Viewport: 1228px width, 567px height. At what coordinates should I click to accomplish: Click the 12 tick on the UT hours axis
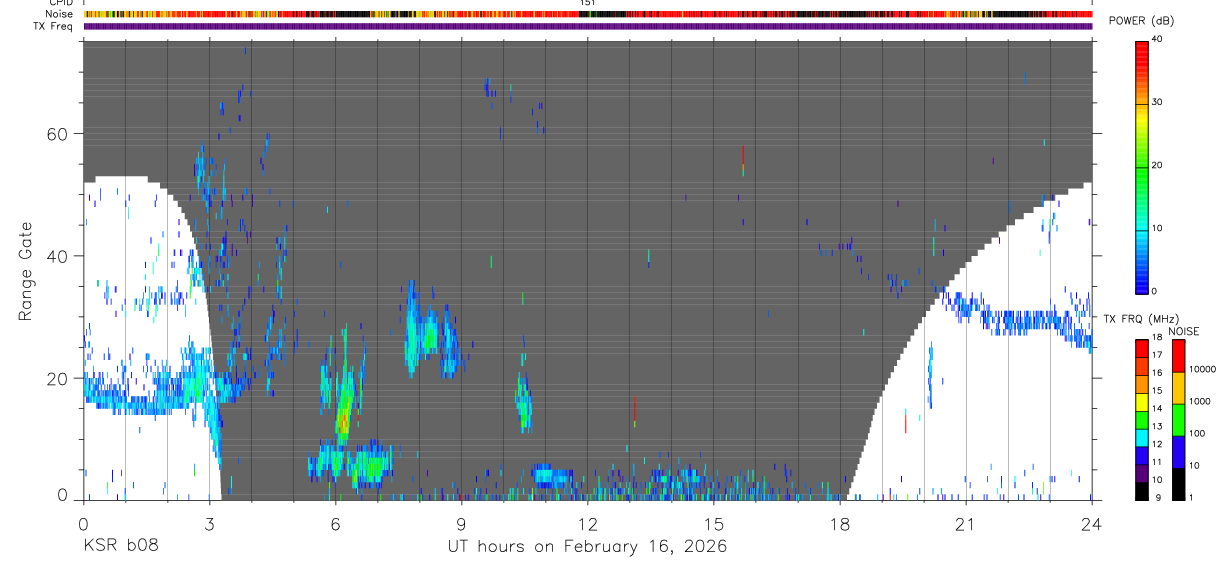coord(588,523)
